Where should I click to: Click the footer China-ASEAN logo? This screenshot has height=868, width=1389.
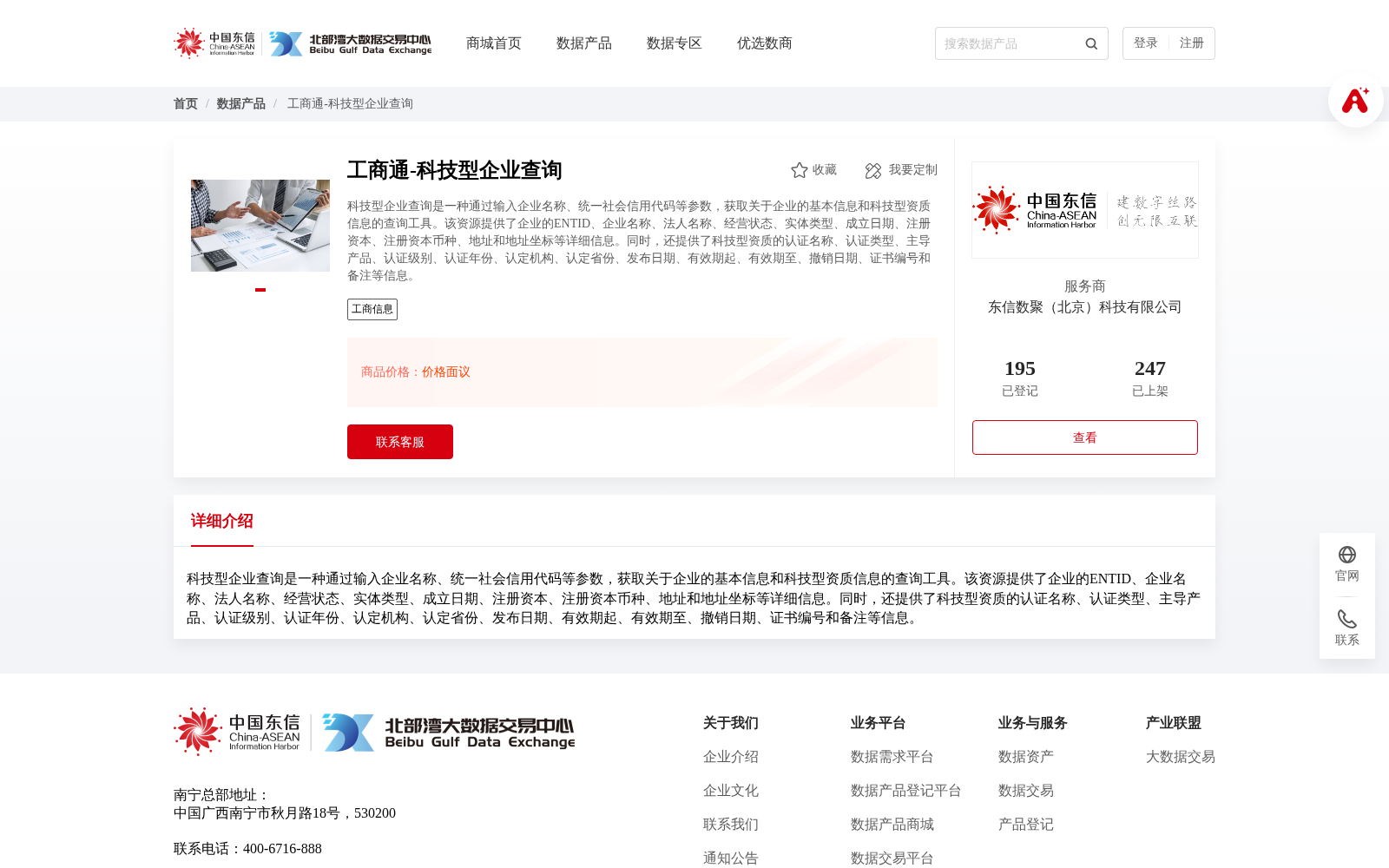[x=237, y=731]
